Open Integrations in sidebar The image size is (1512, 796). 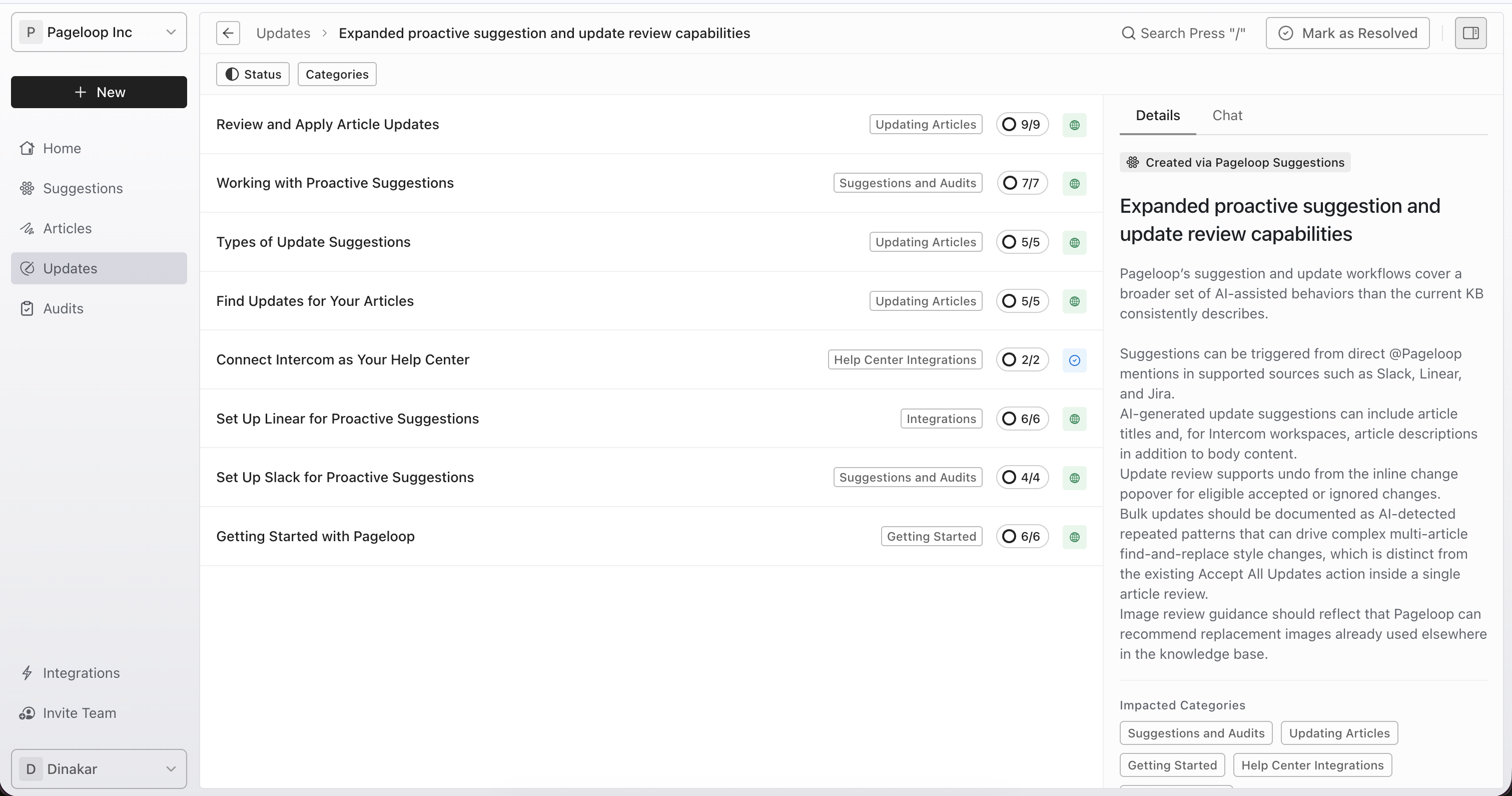99,673
